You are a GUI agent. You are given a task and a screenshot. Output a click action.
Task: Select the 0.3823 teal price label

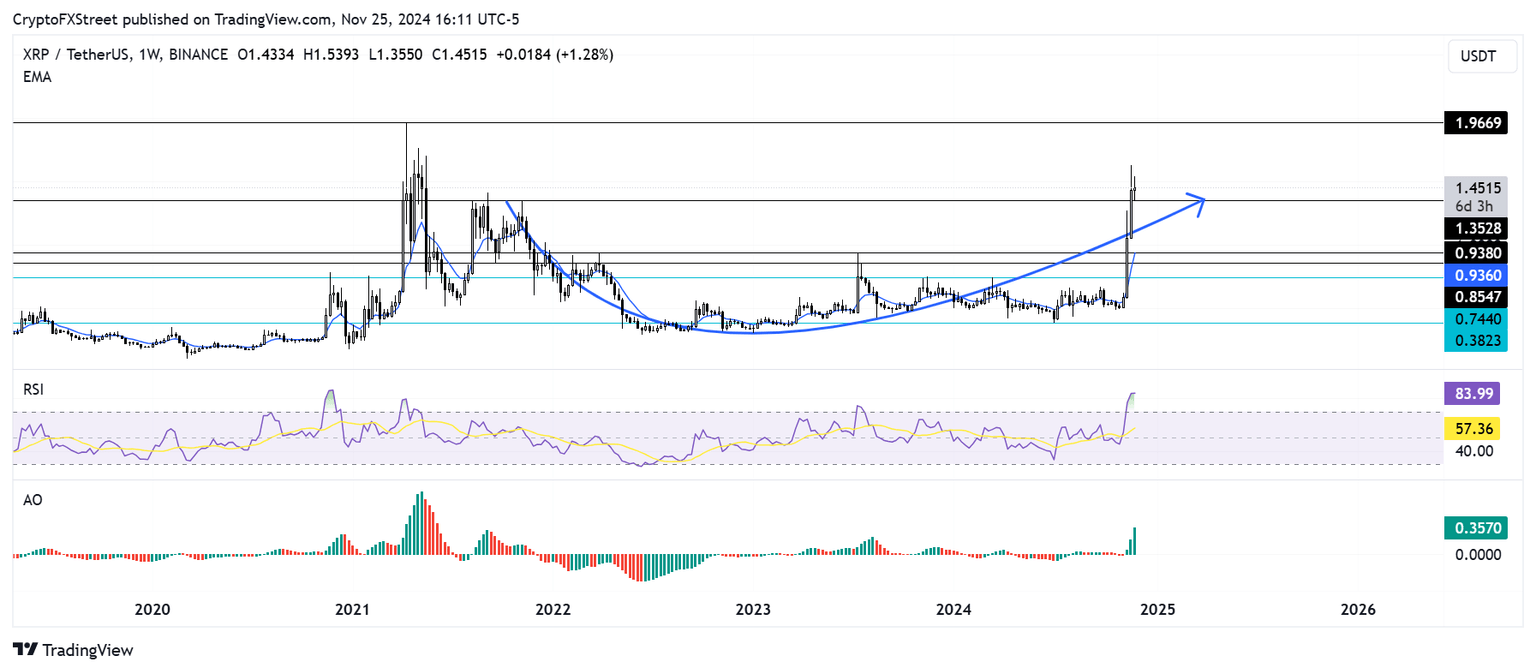click(x=1474, y=341)
